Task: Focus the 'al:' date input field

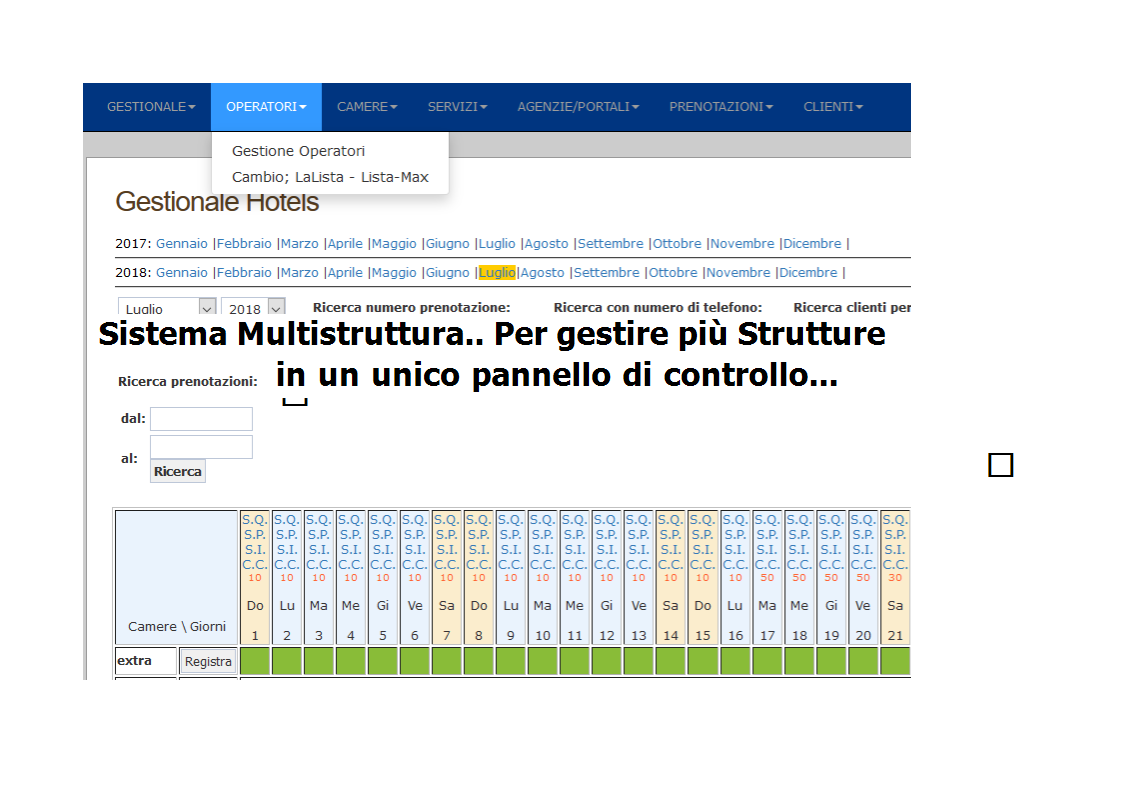Action: tap(201, 447)
